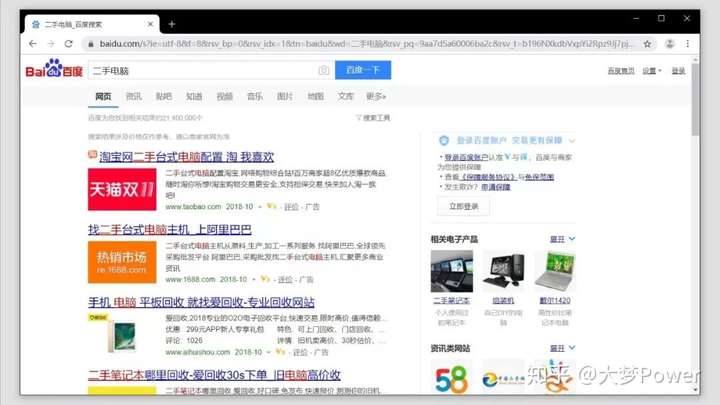Screen dimensions: 720x405
Task: Click the 立即登录 button
Action: (x=463, y=207)
